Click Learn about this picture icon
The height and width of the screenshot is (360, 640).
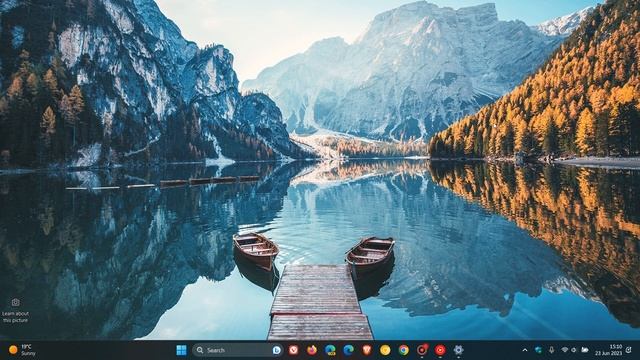(x=16, y=302)
